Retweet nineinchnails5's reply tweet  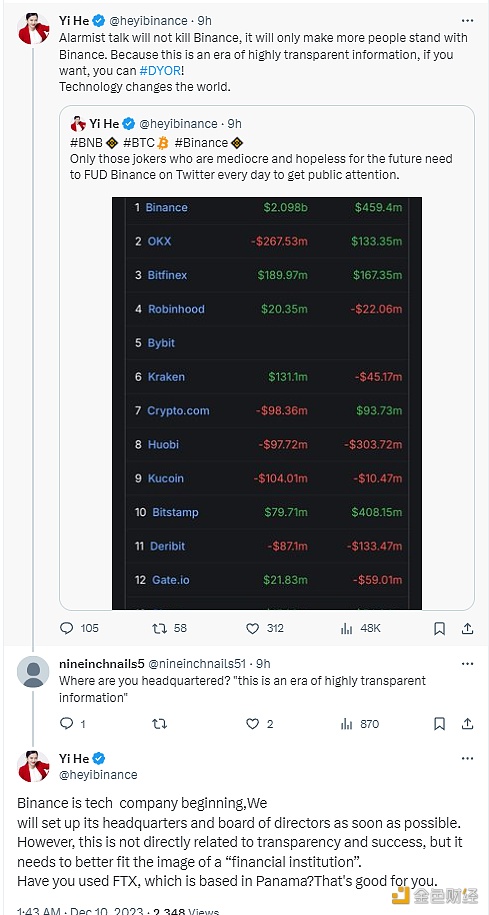point(159,724)
